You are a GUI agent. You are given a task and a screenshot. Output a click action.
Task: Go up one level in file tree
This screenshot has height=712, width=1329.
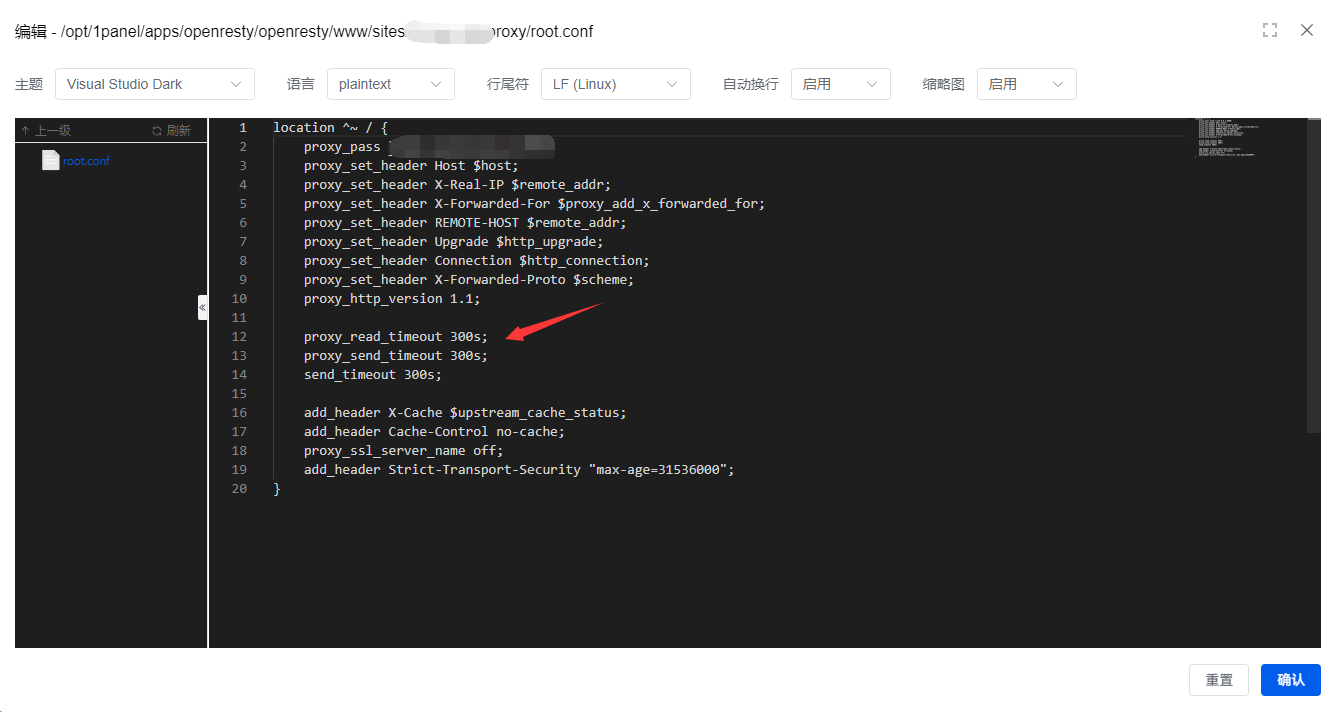tap(46, 130)
